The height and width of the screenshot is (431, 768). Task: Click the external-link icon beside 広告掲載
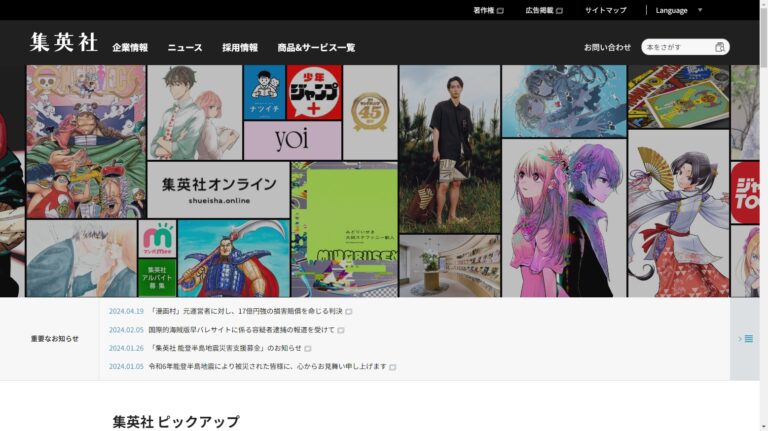point(559,11)
